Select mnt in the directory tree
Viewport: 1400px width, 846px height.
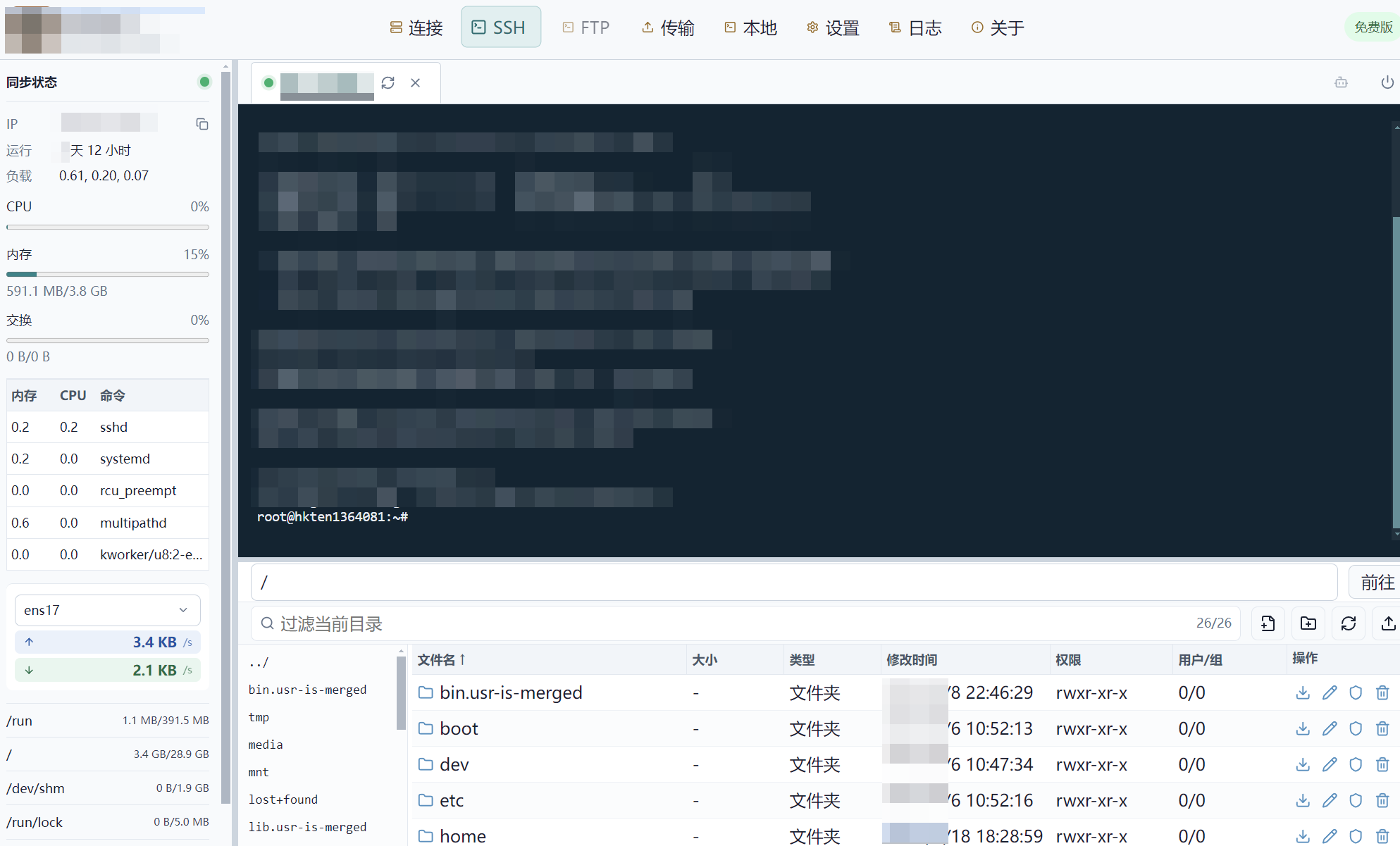point(259,772)
